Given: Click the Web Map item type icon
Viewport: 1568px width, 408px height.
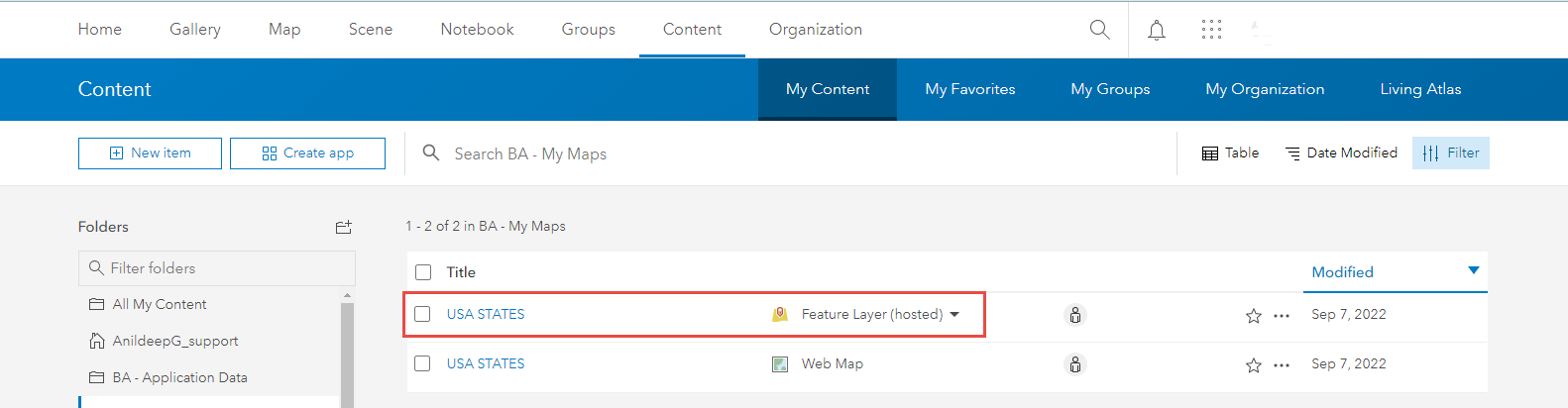Looking at the screenshot, I should coord(780,363).
